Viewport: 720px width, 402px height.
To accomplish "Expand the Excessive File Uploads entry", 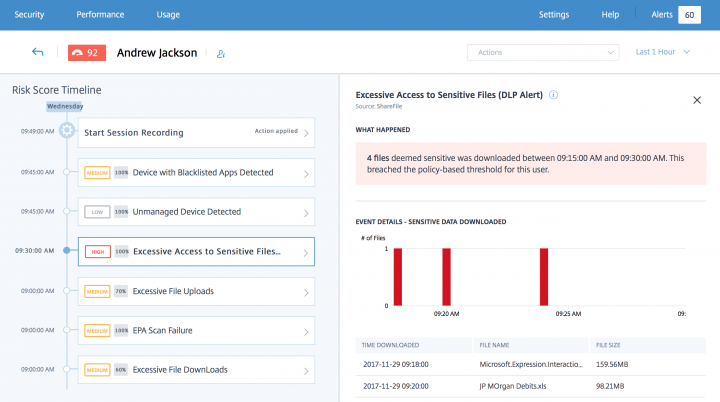I will point(306,291).
